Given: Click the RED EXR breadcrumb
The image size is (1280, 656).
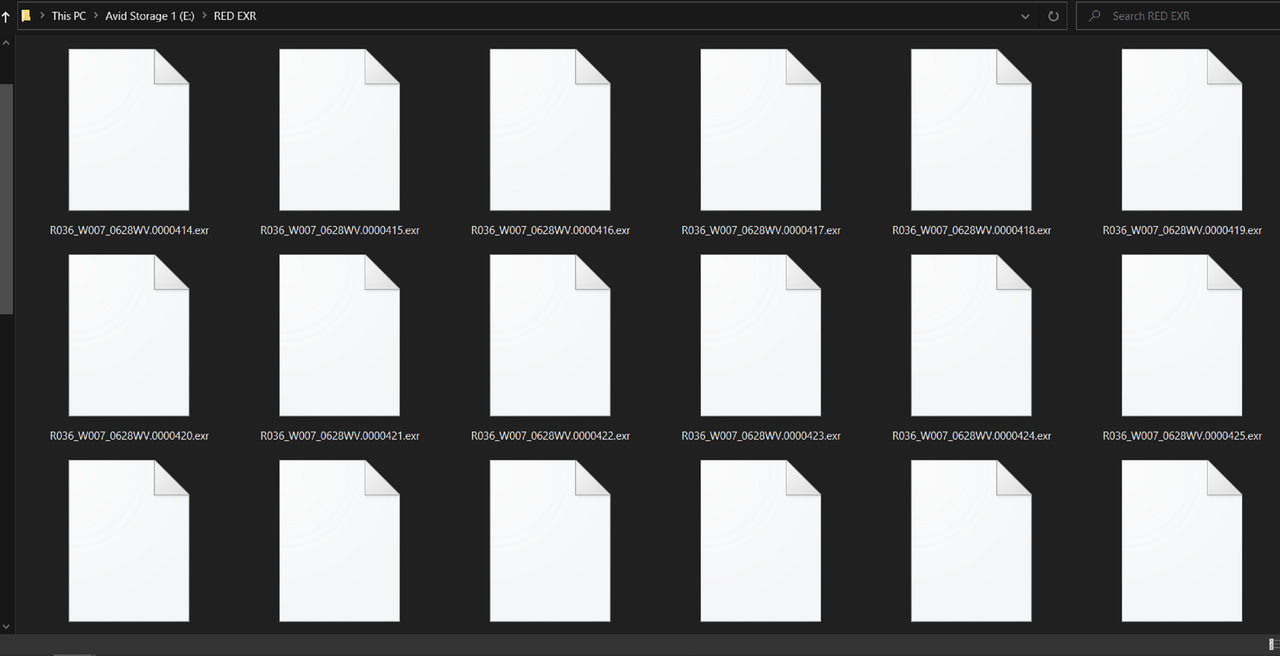Looking at the screenshot, I should click(x=235, y=16).
